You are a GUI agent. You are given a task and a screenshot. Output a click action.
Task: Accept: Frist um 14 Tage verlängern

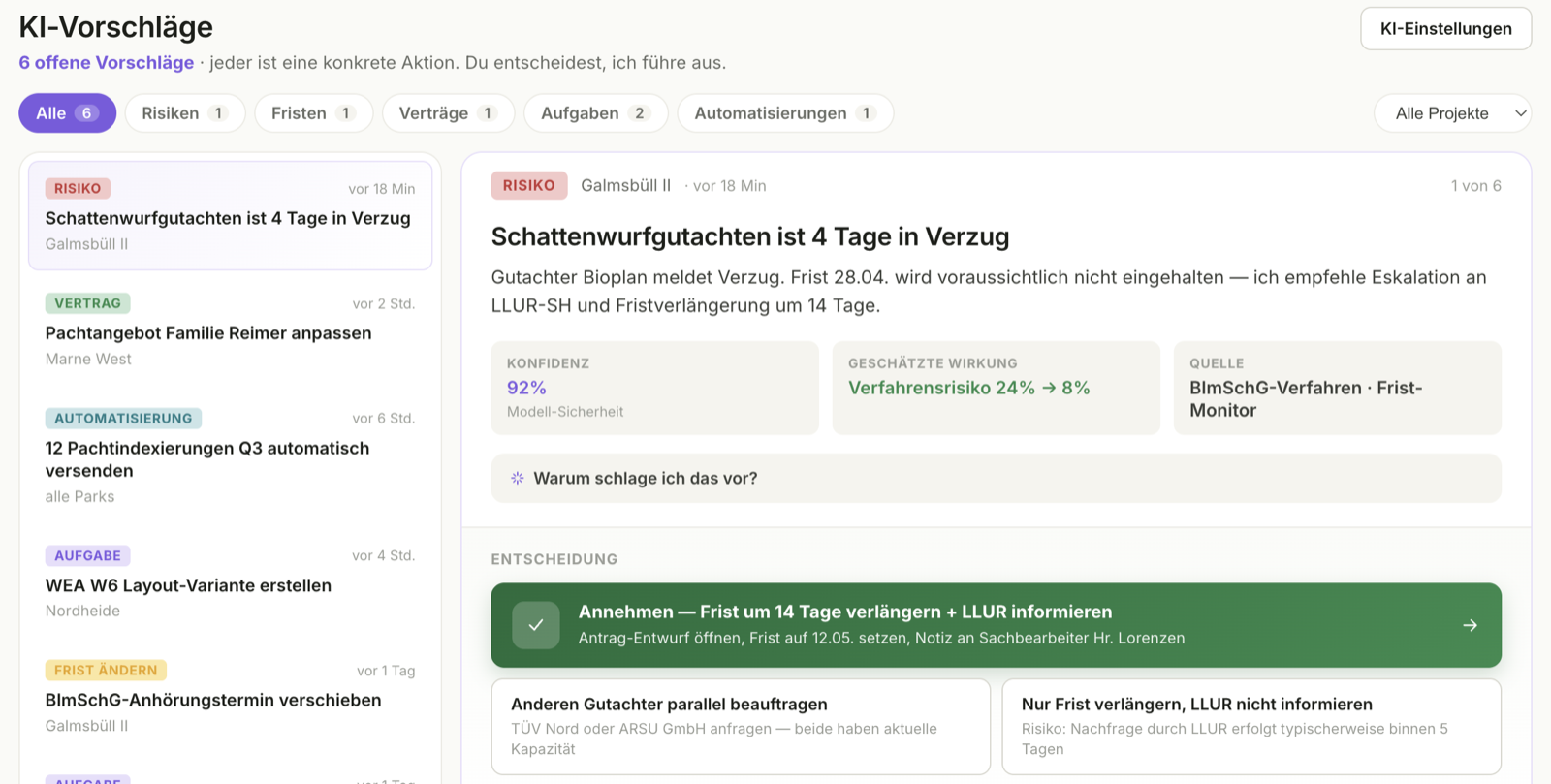click(996, 625)
